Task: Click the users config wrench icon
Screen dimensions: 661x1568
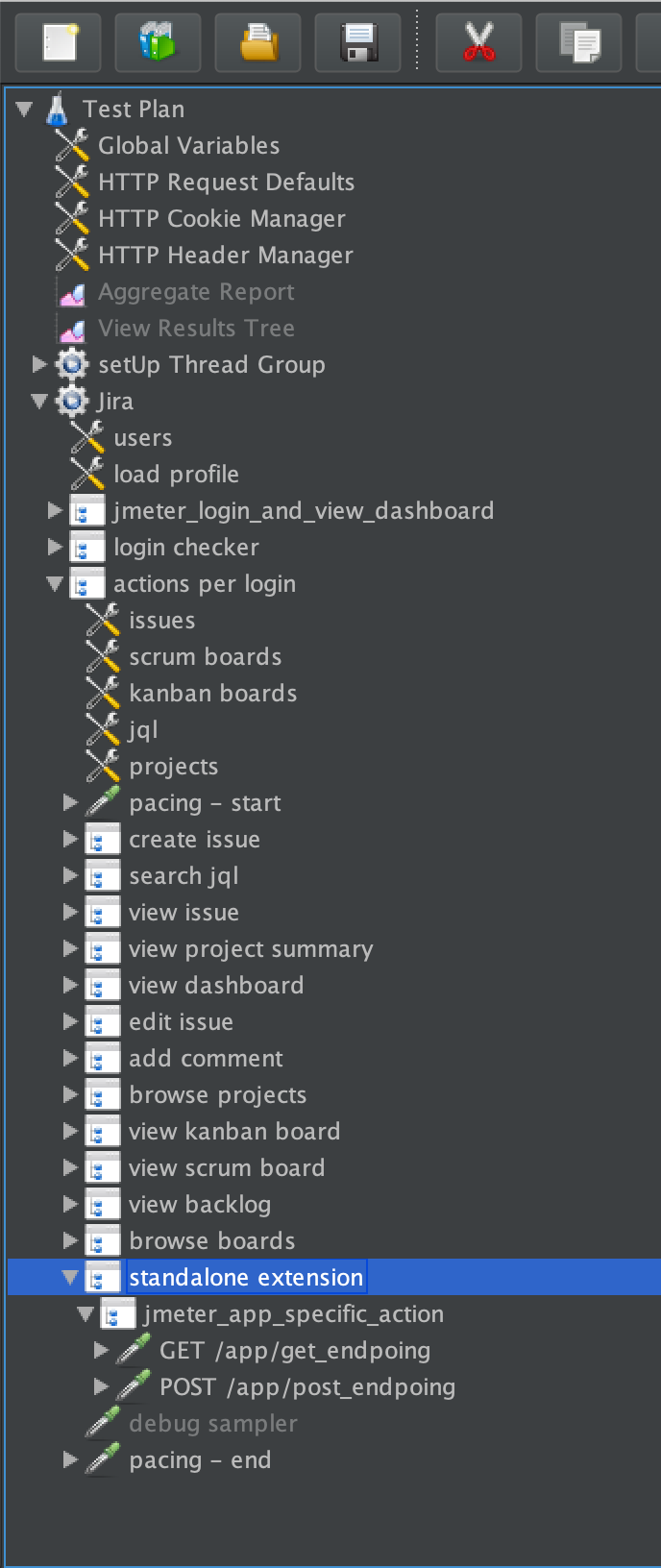Action: 87,437
